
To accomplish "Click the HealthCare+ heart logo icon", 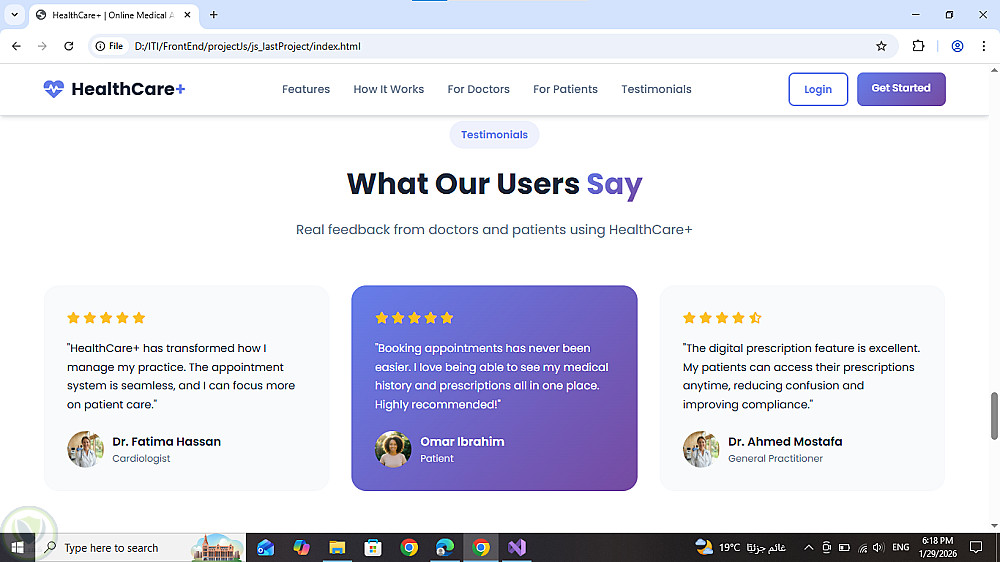I will coord(54,89).
